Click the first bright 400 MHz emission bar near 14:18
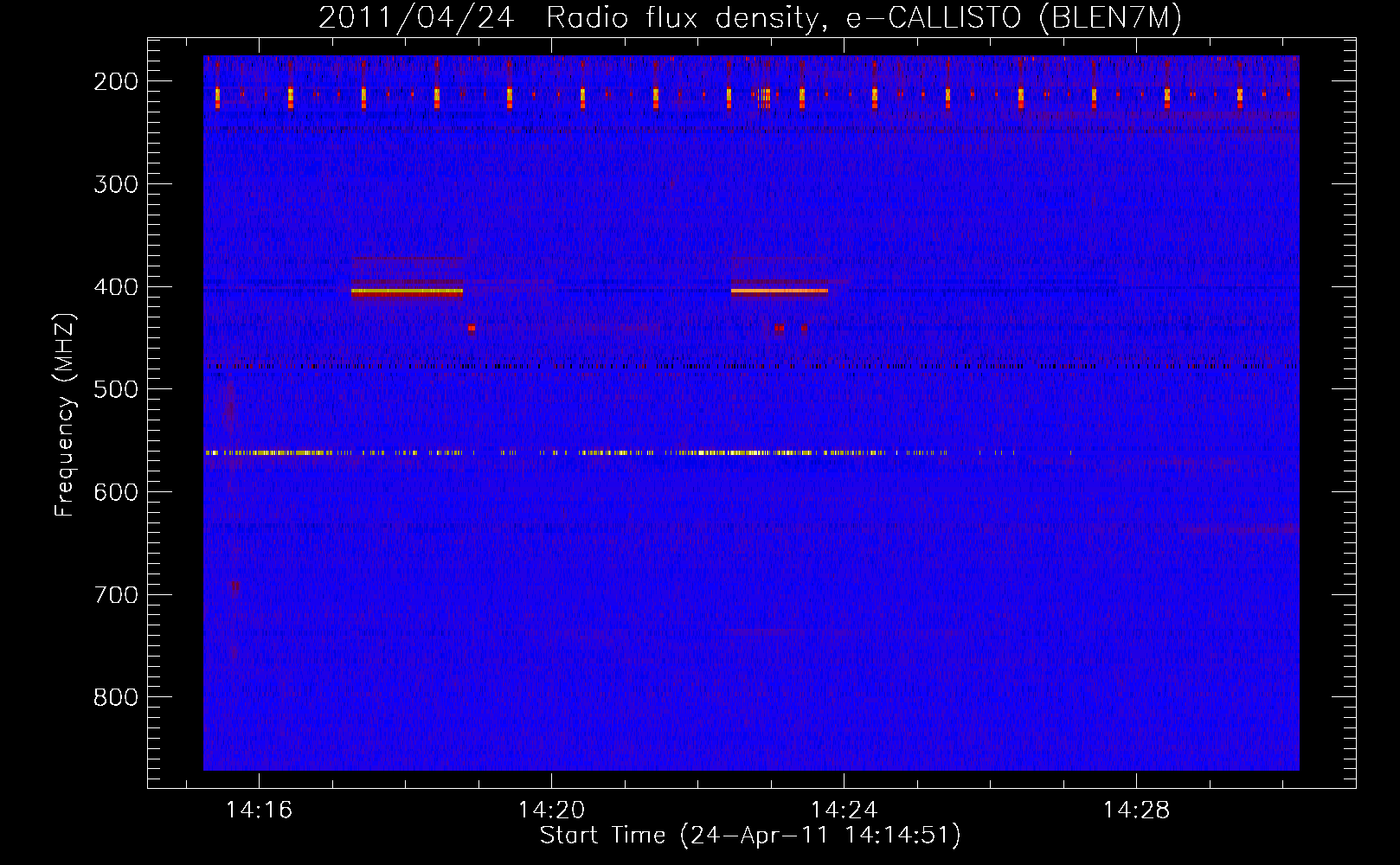Viewport: 1400px width, 865px height. tap(407, 292)
